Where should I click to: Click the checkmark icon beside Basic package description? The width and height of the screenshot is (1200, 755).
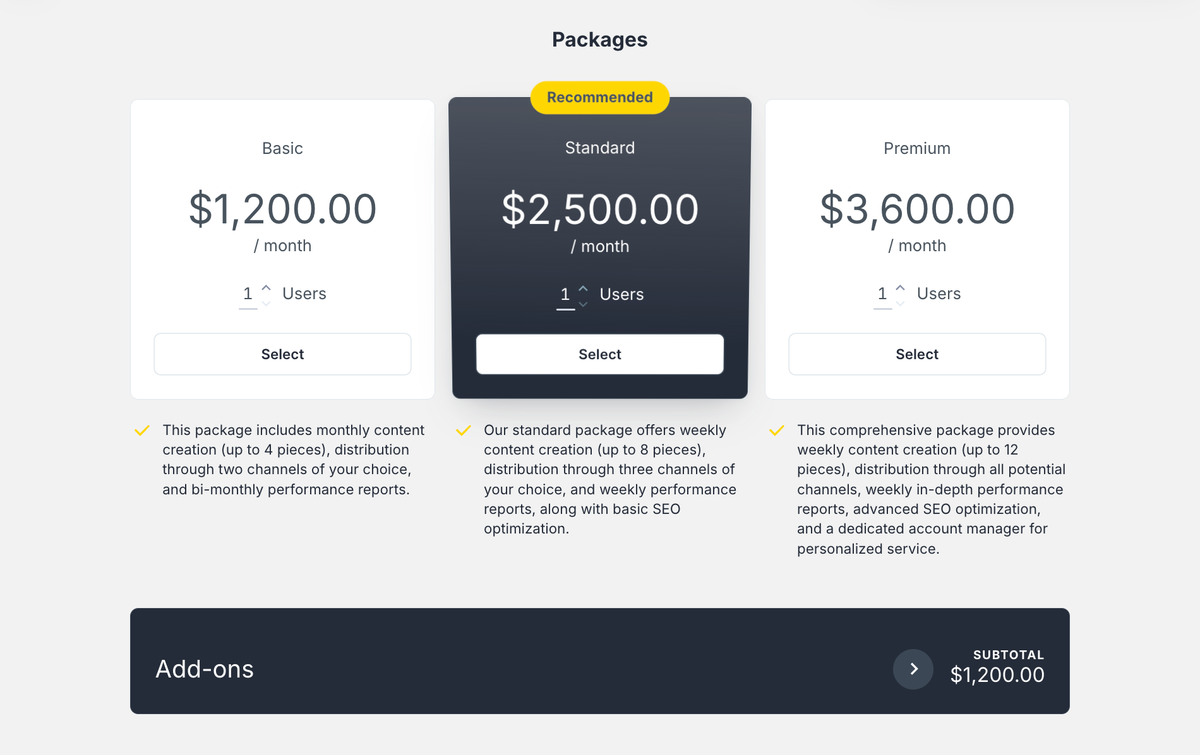(x=141, y=430)
